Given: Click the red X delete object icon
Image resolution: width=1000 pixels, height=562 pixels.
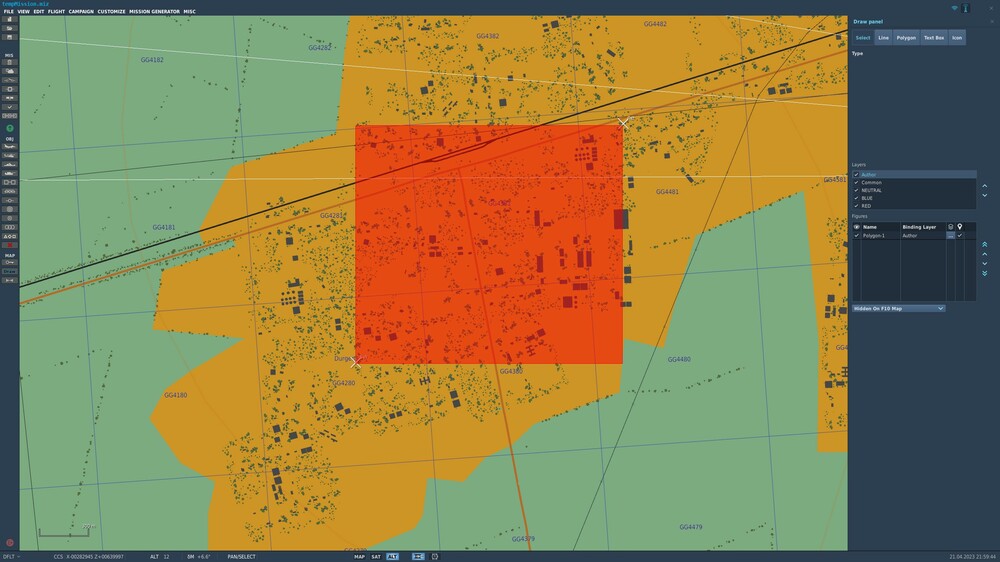Looking at the screenshot, I should point(10,245).
